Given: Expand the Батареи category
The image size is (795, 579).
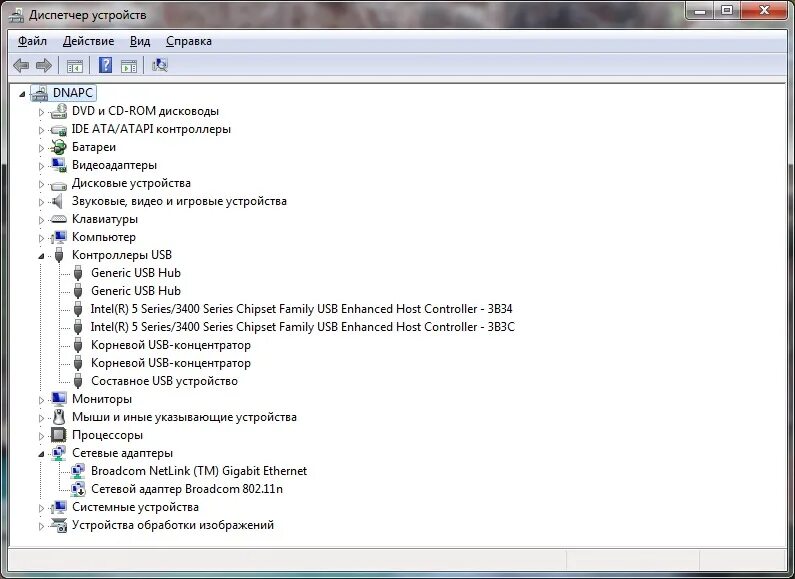Looking at the screenshot, I should 42,148.
